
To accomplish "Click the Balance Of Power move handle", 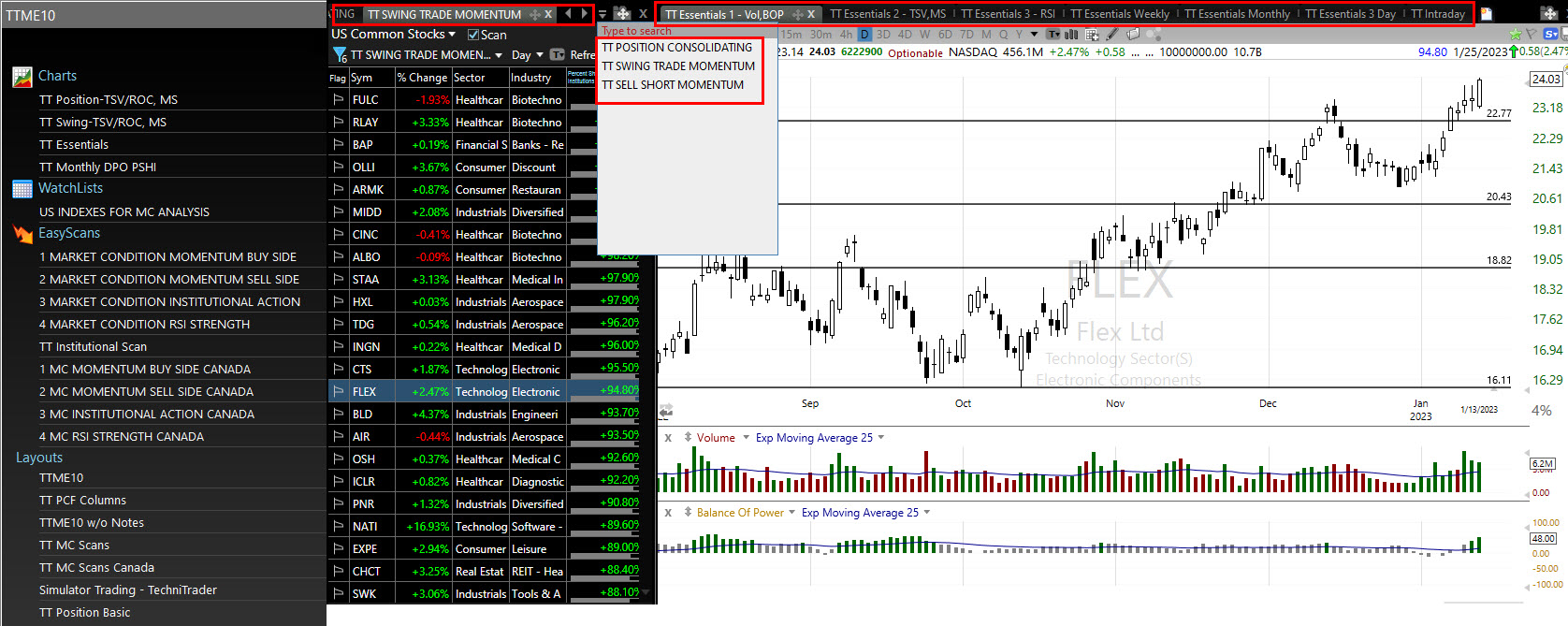I will tap(688, 513).
